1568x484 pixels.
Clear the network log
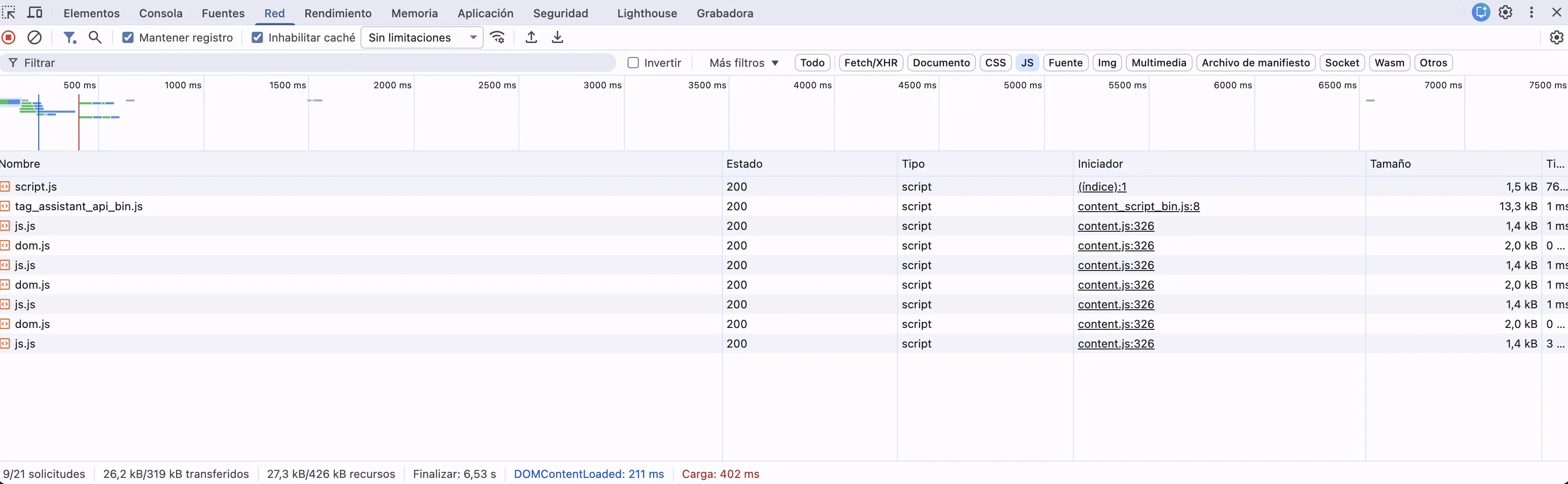35,38
